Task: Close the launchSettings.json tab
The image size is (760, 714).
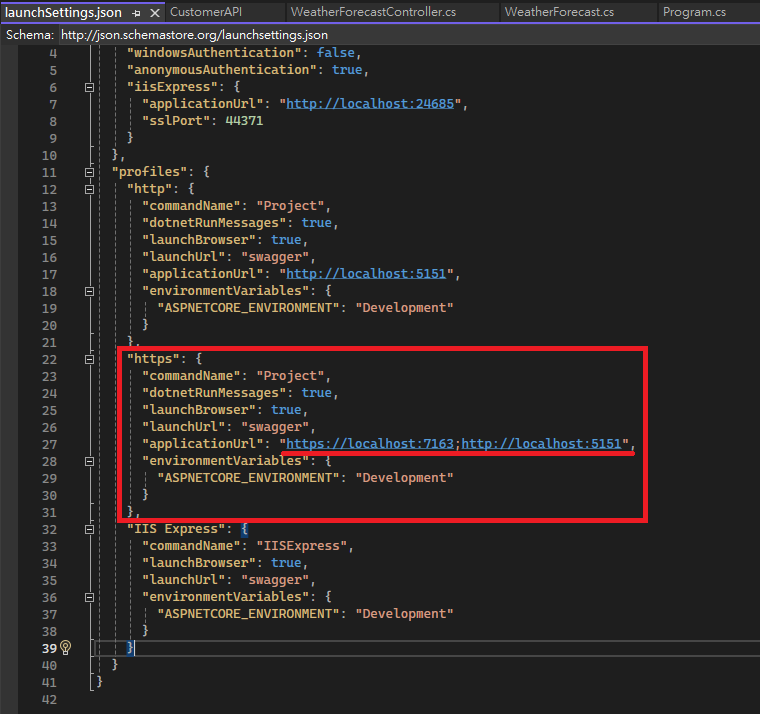Action: [154, 12]
